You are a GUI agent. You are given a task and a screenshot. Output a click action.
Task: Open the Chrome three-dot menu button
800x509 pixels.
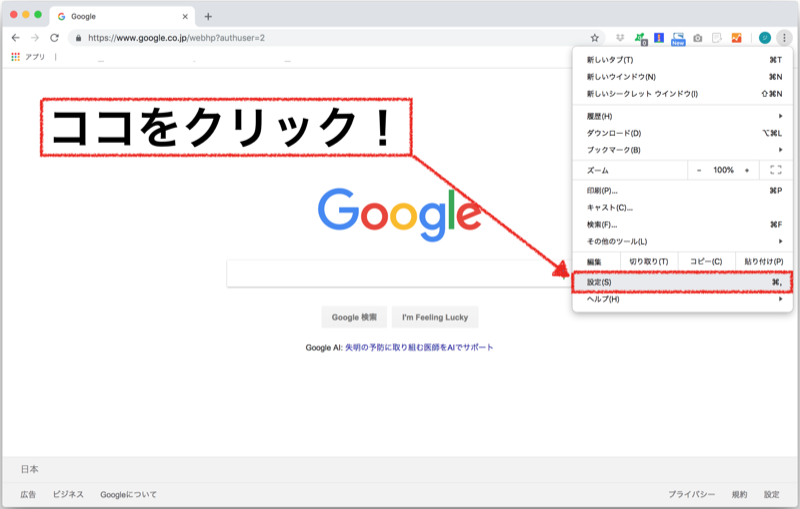point(784,38)
